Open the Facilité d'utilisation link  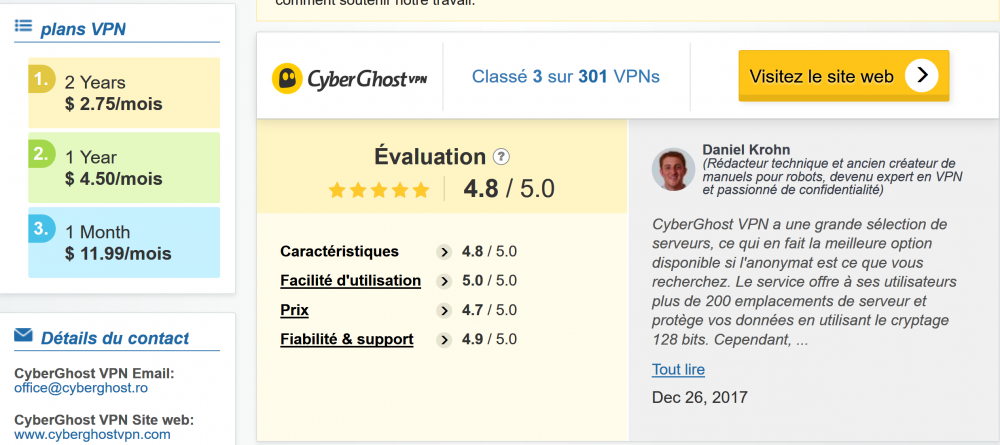(350, 281)
